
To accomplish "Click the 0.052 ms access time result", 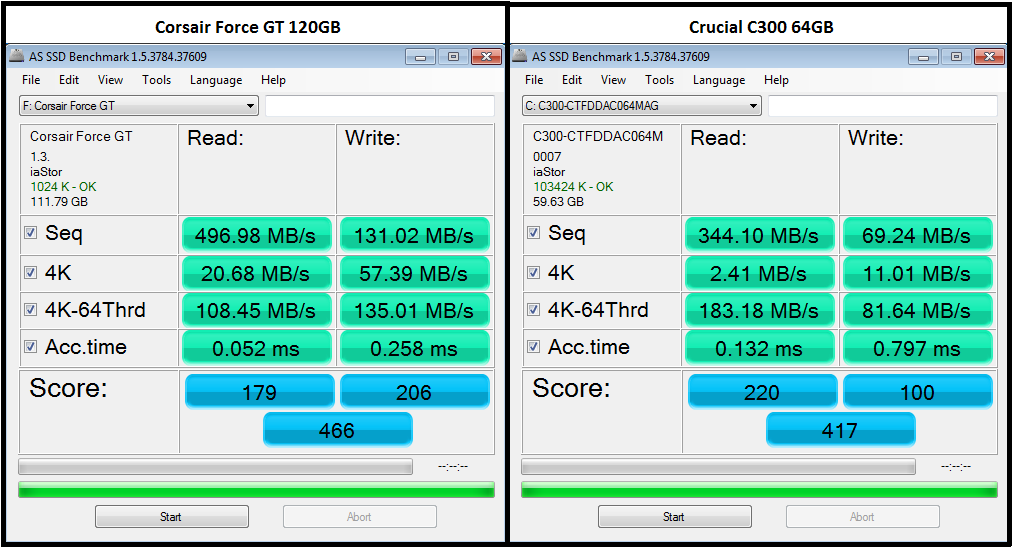I will click(x=256, y=349).
